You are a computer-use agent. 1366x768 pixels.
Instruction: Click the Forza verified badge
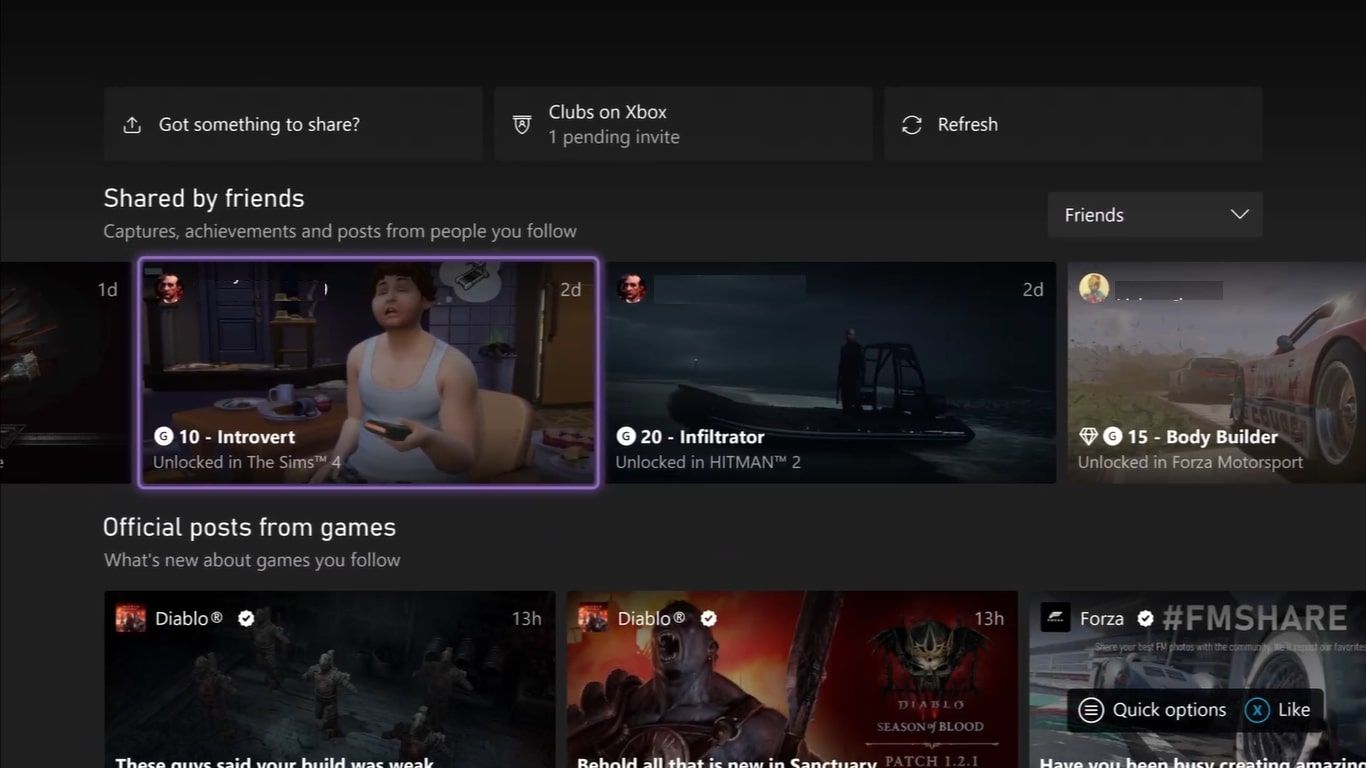1145,619
